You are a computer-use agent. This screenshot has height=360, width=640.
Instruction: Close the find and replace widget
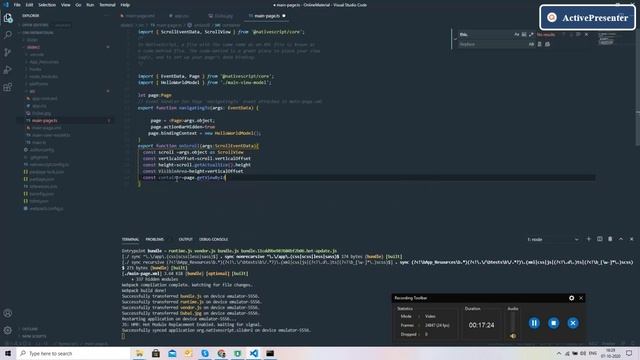pyautogui.click(x=587, y=35)
